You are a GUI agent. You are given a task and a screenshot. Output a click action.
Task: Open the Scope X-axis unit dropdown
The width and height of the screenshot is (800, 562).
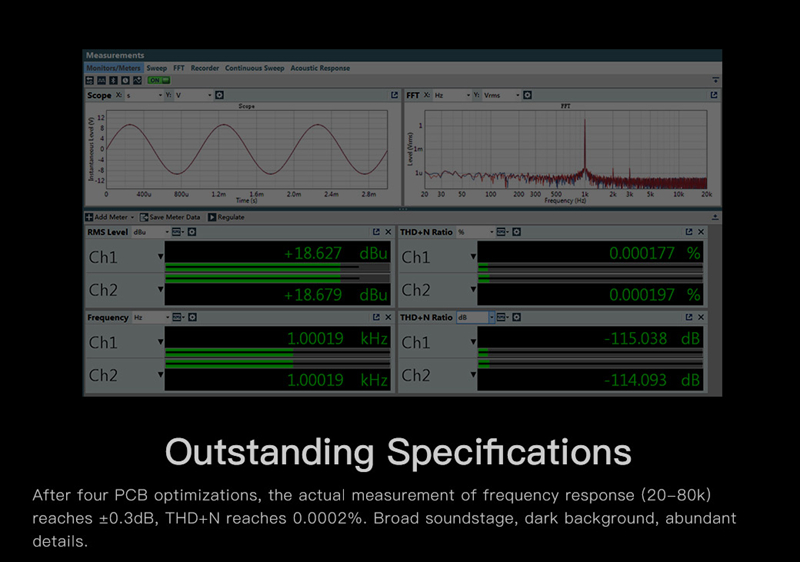coord(144,95)
